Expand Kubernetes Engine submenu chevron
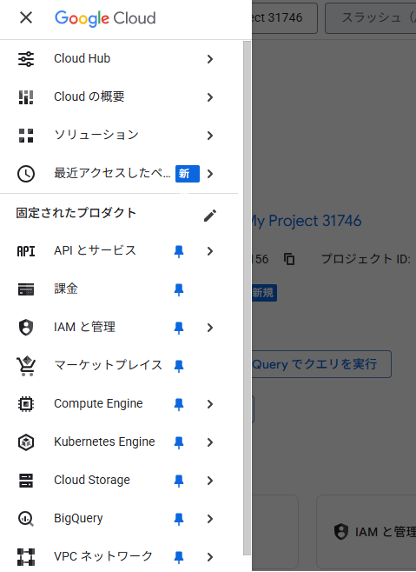 210,442
